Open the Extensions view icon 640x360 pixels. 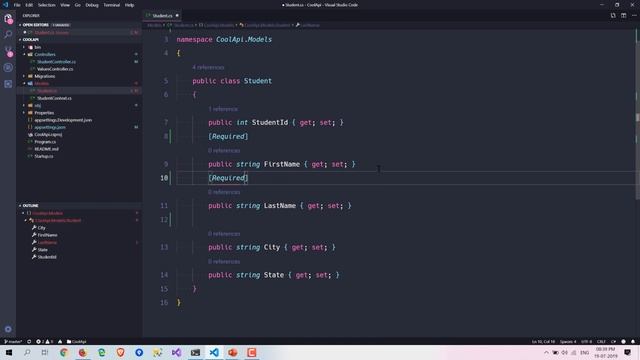[8, 84]
